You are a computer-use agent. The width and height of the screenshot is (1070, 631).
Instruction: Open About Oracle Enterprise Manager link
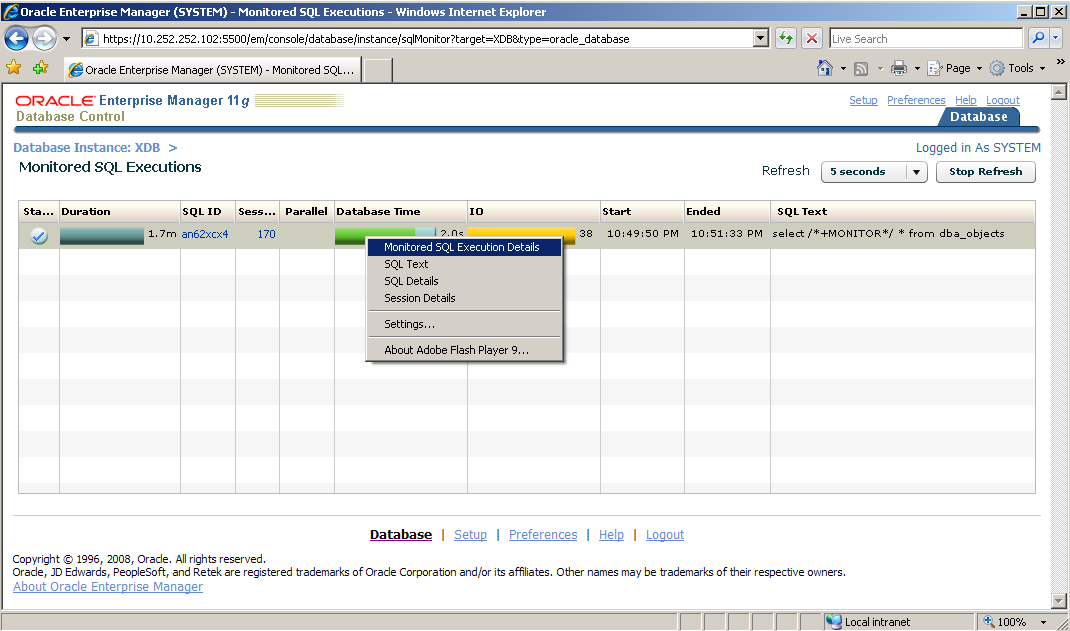coord(108,587)
